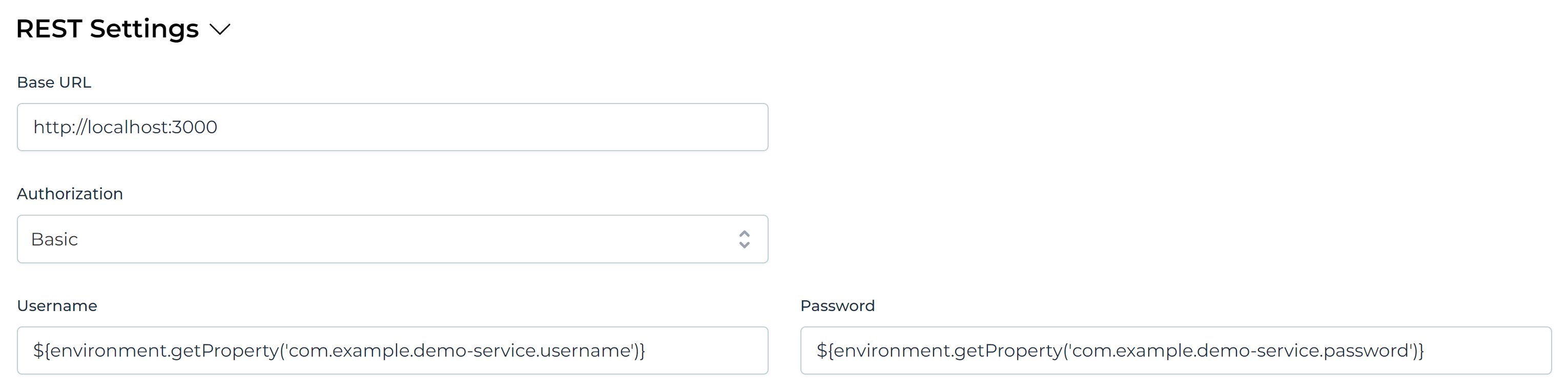
Task: Click the Password label
Action: tap(837, 305)
